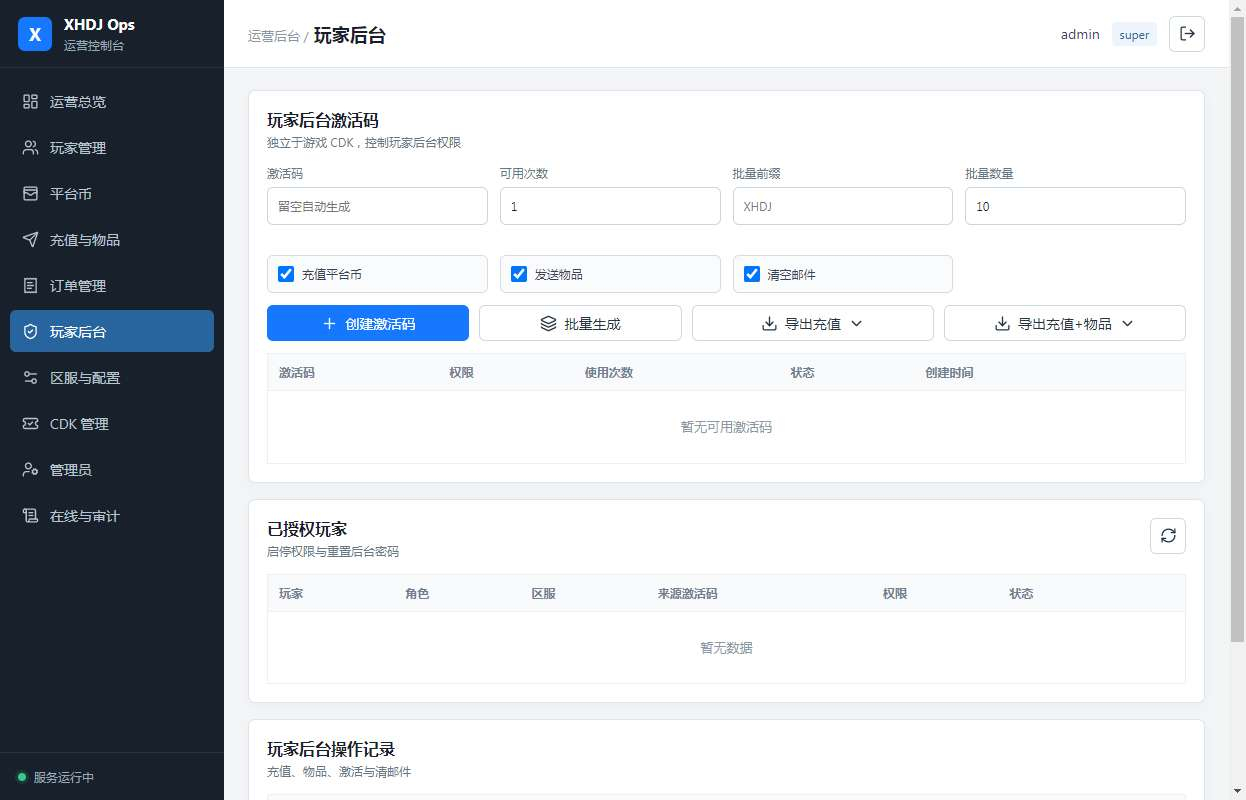Uncheck the 清空邮件 checkbox

pyautogui.click(x=752, y=274)
